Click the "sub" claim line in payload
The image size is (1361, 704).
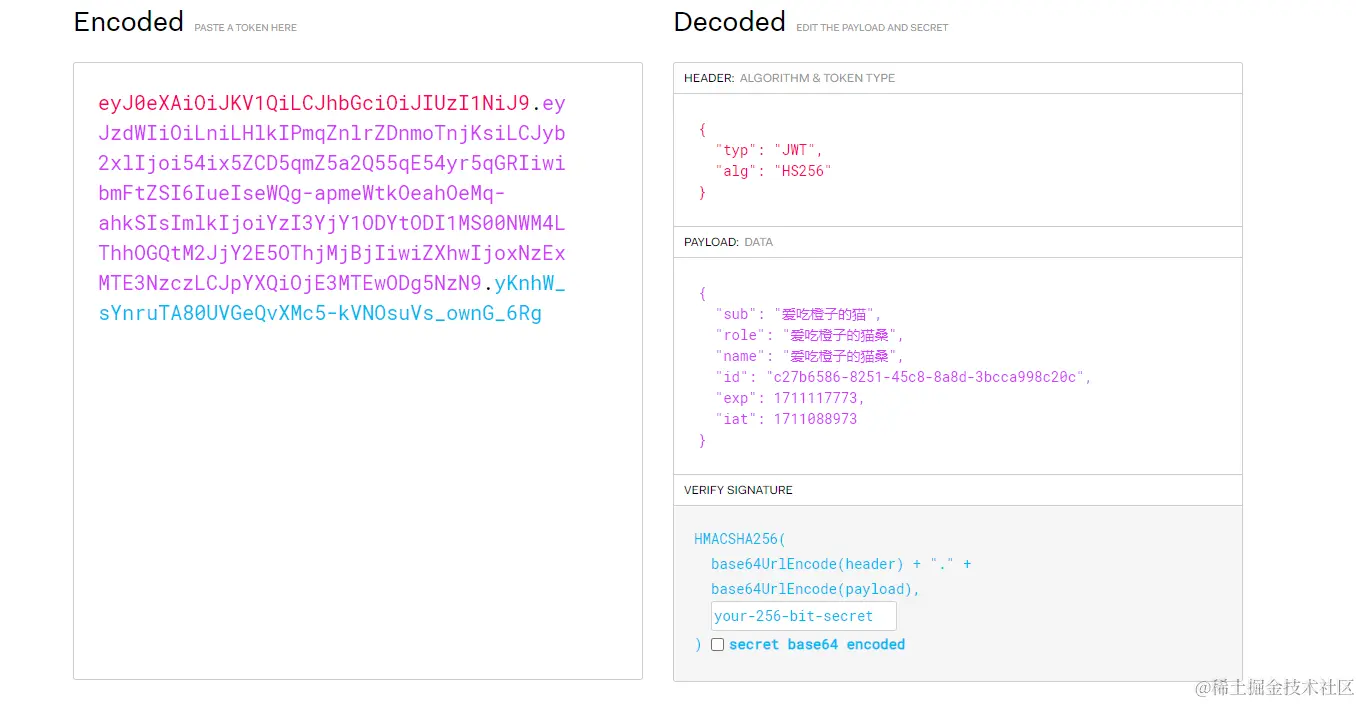[x=798, y=314]
